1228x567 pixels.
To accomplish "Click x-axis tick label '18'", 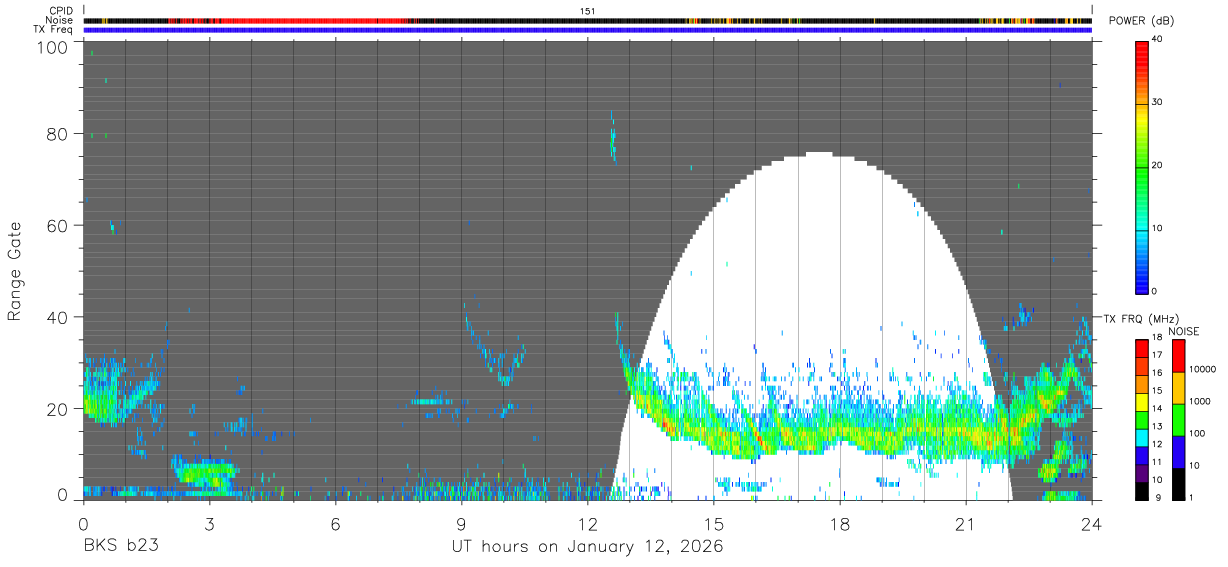I will pyautogui.click(x=840, y=524).
